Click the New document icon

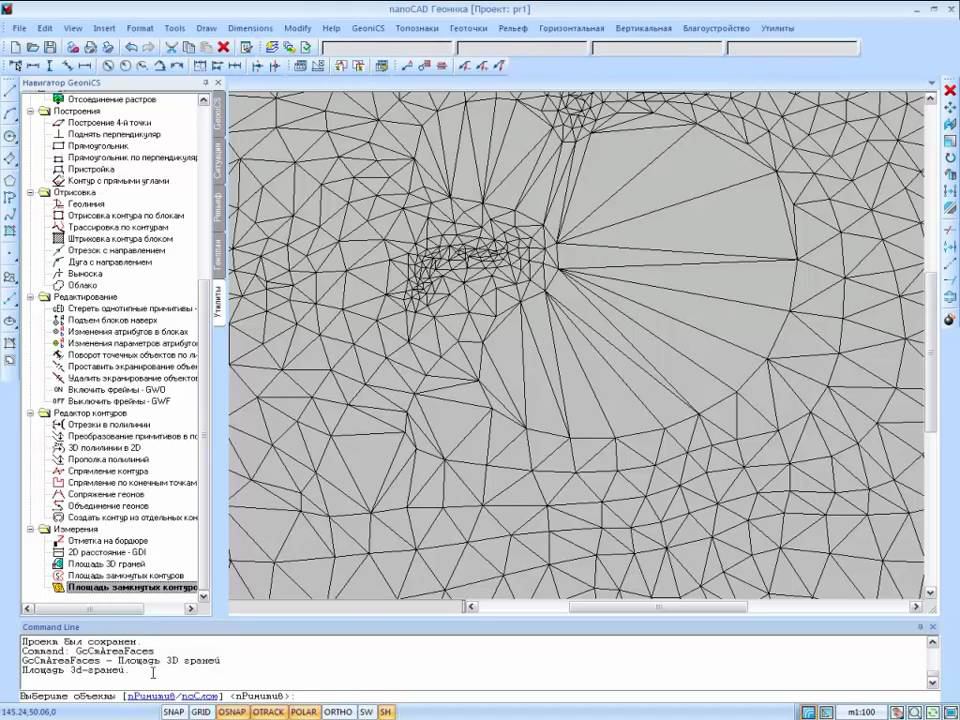tap(15, 47)
